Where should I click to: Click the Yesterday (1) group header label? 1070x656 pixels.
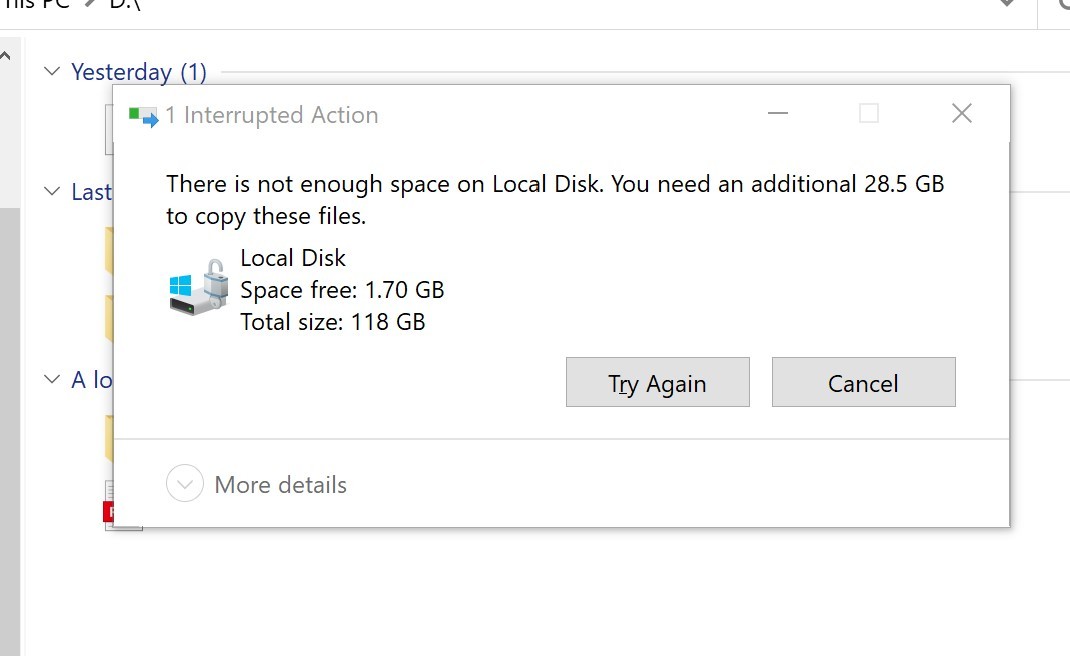tap(139, 72)
